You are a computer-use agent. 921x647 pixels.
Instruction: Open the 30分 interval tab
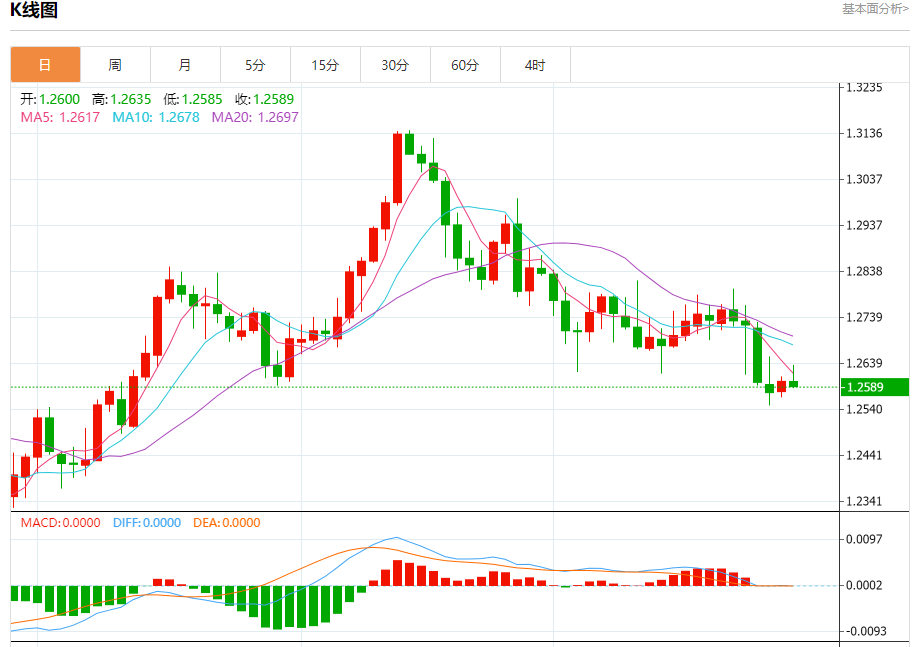[x=395, y=65]
